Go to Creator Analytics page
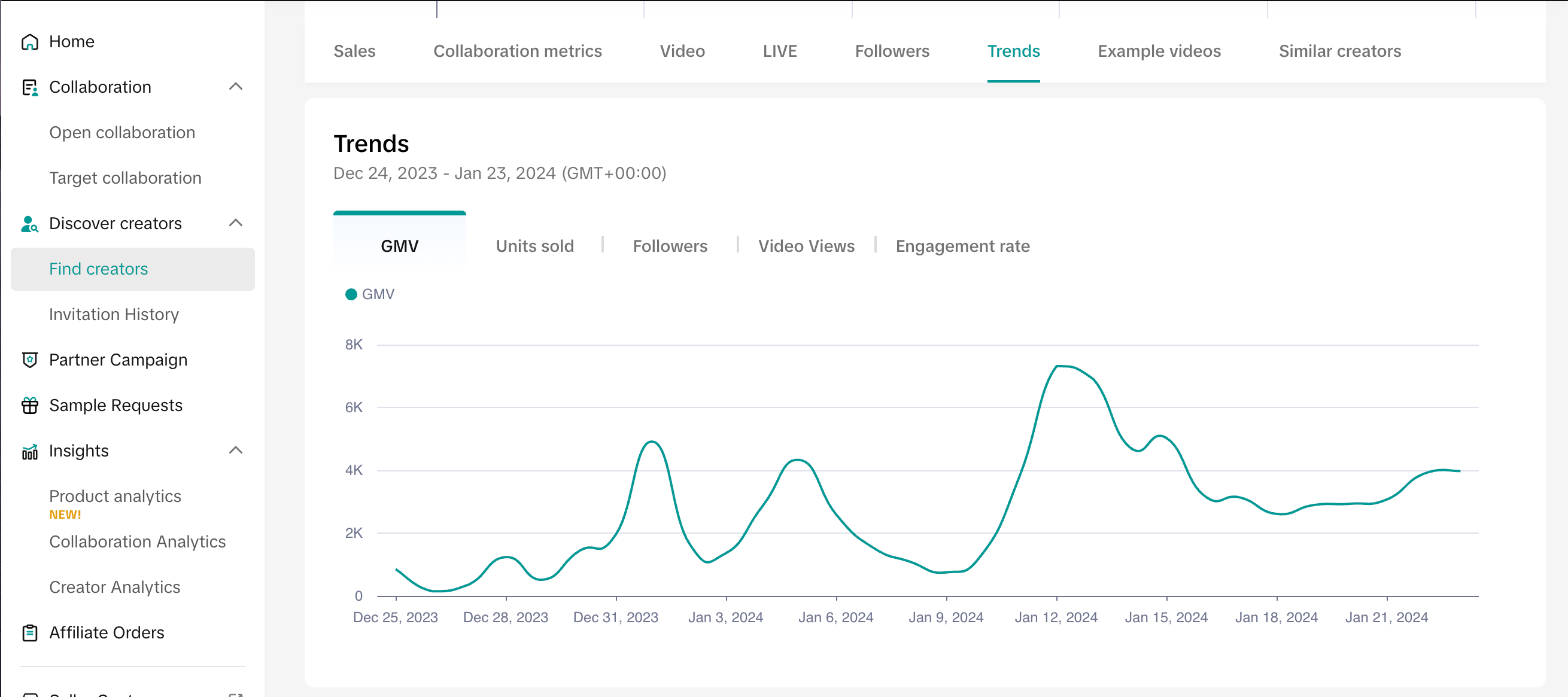1568x697 pixels. click(x=114, y=587)
